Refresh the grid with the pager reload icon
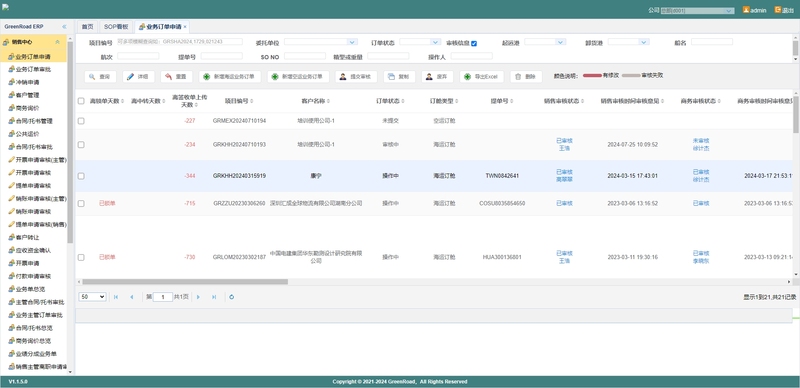The width and height of the screenshot is (800, 388). pyautogui.click(x=232, y=297)
